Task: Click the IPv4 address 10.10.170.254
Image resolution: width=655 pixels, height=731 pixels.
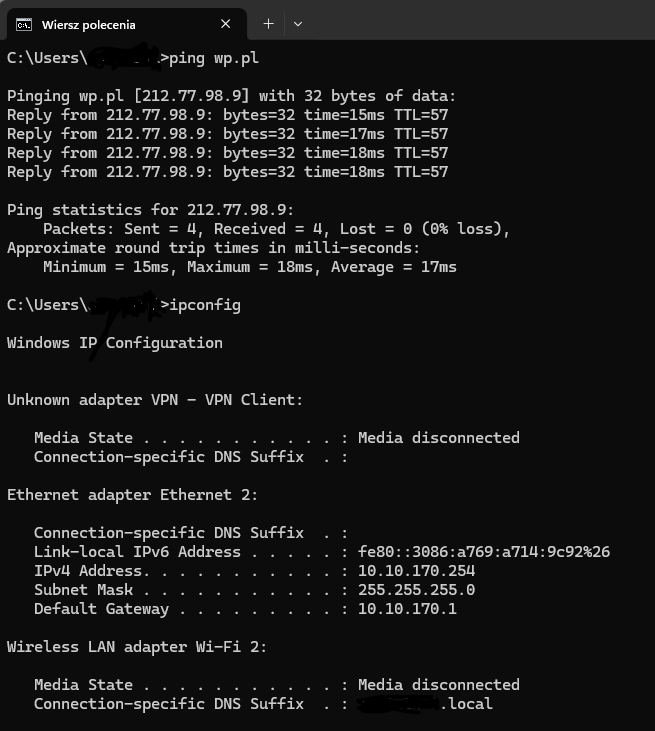Action: 416,571
